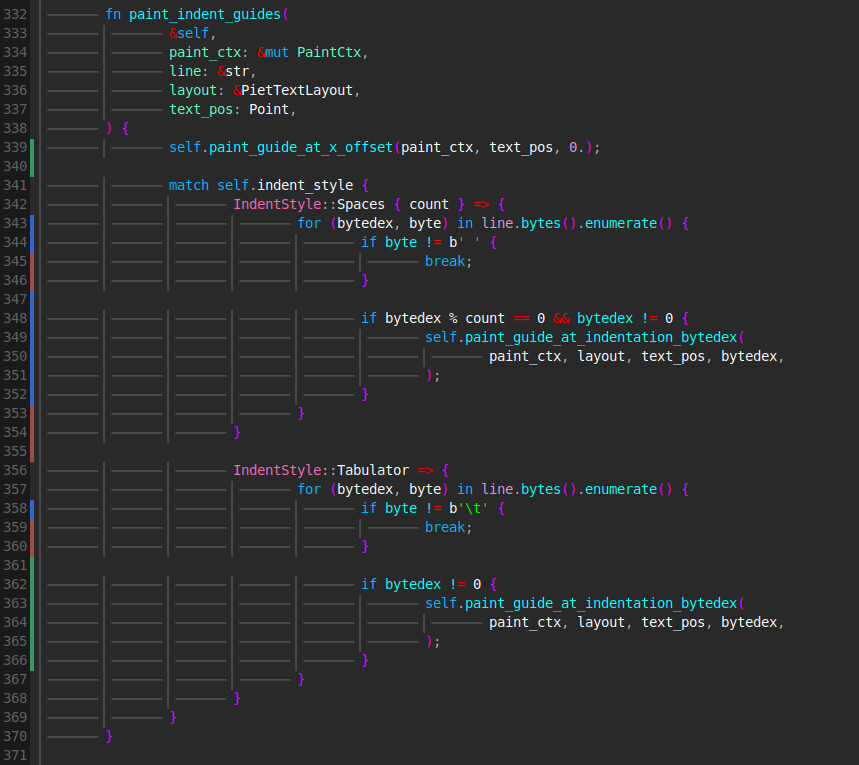
Task: Click line number 332 in the gutter
Action: point(15,14)
